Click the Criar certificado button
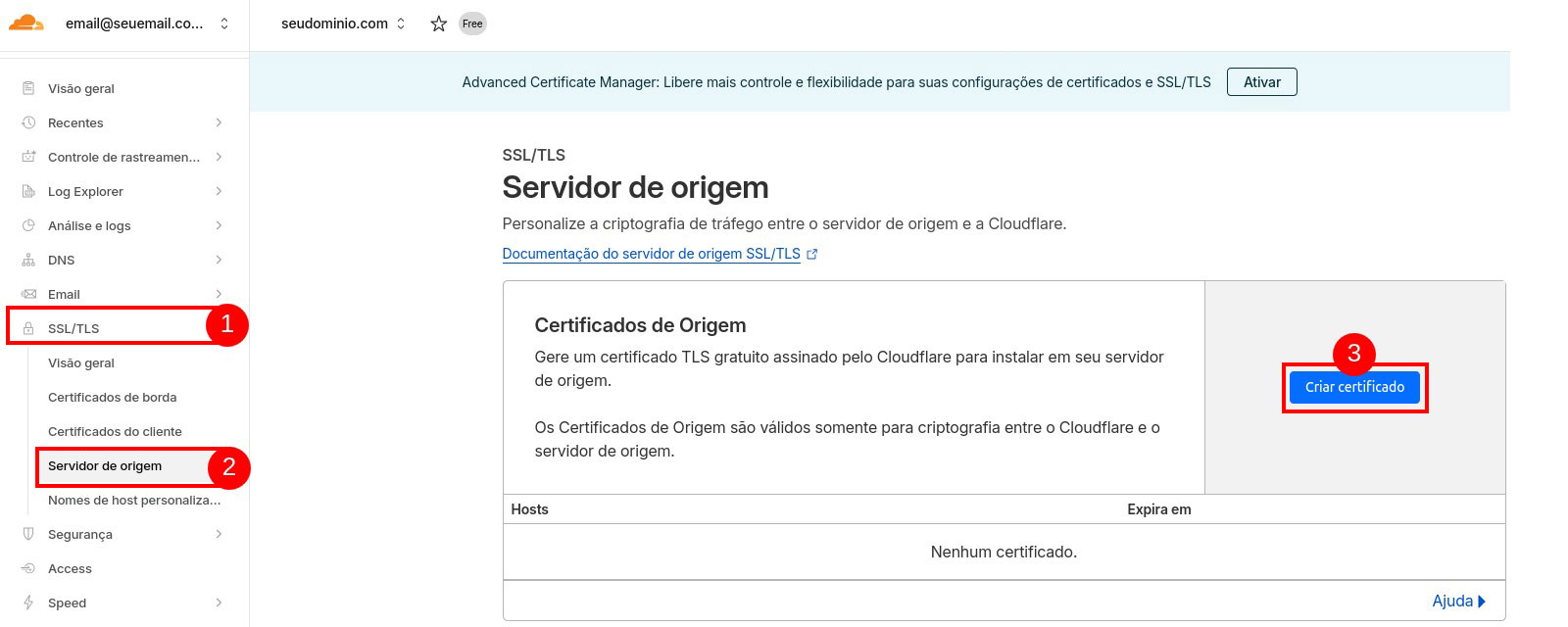1568x627 pixels. click(x=1354, y=387)
